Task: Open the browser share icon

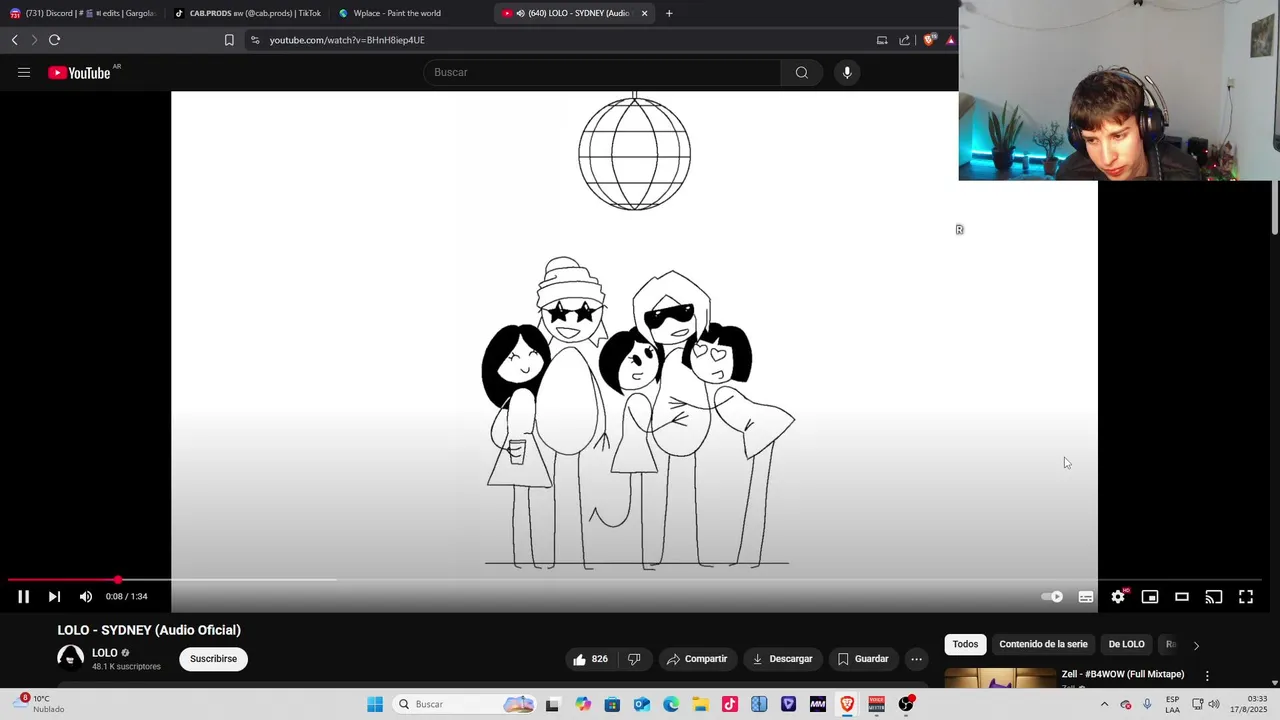Action: point(905,40)
